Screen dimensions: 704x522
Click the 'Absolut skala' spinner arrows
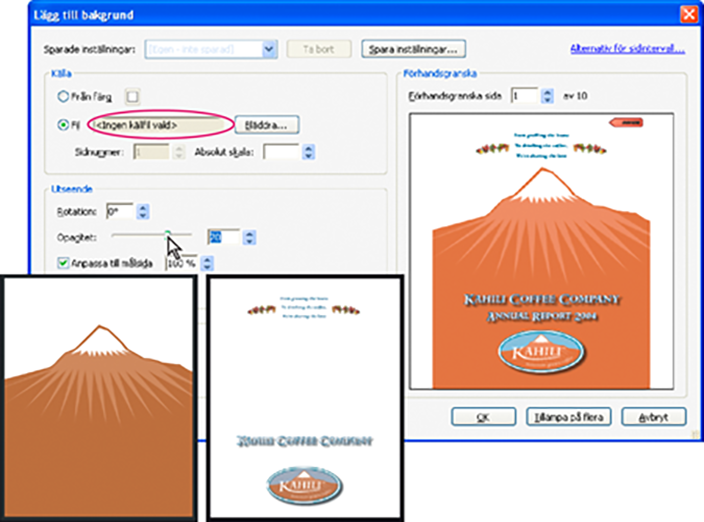[x=308, y=152]
